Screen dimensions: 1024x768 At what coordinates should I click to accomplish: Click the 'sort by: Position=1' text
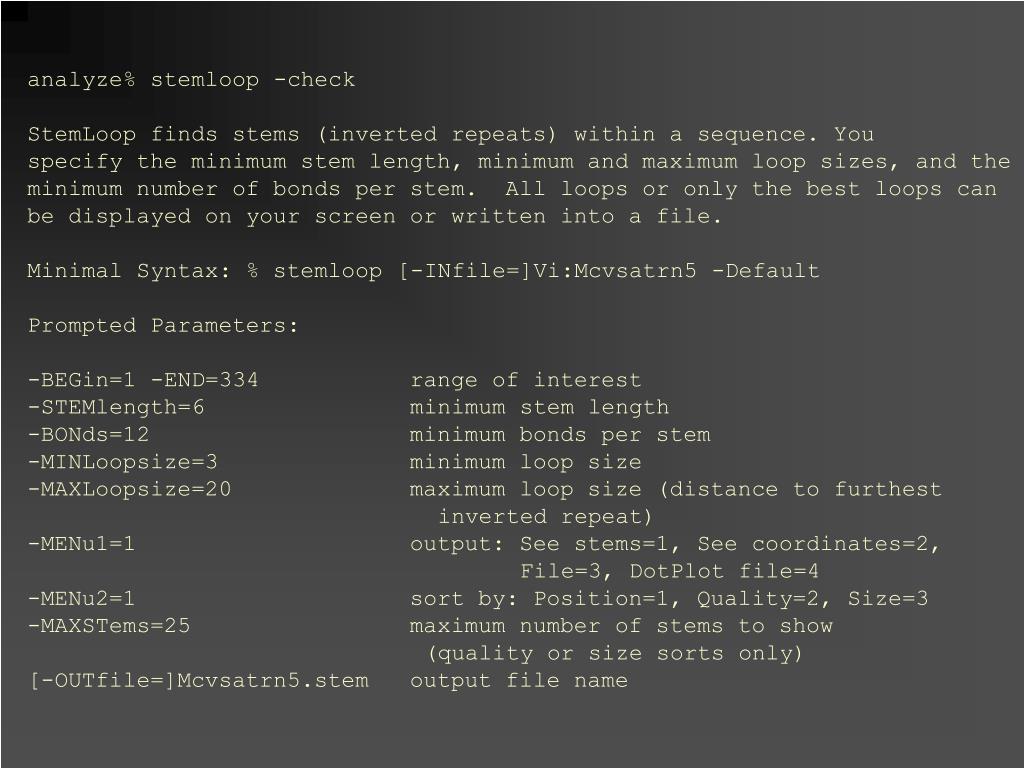[546, 599]
